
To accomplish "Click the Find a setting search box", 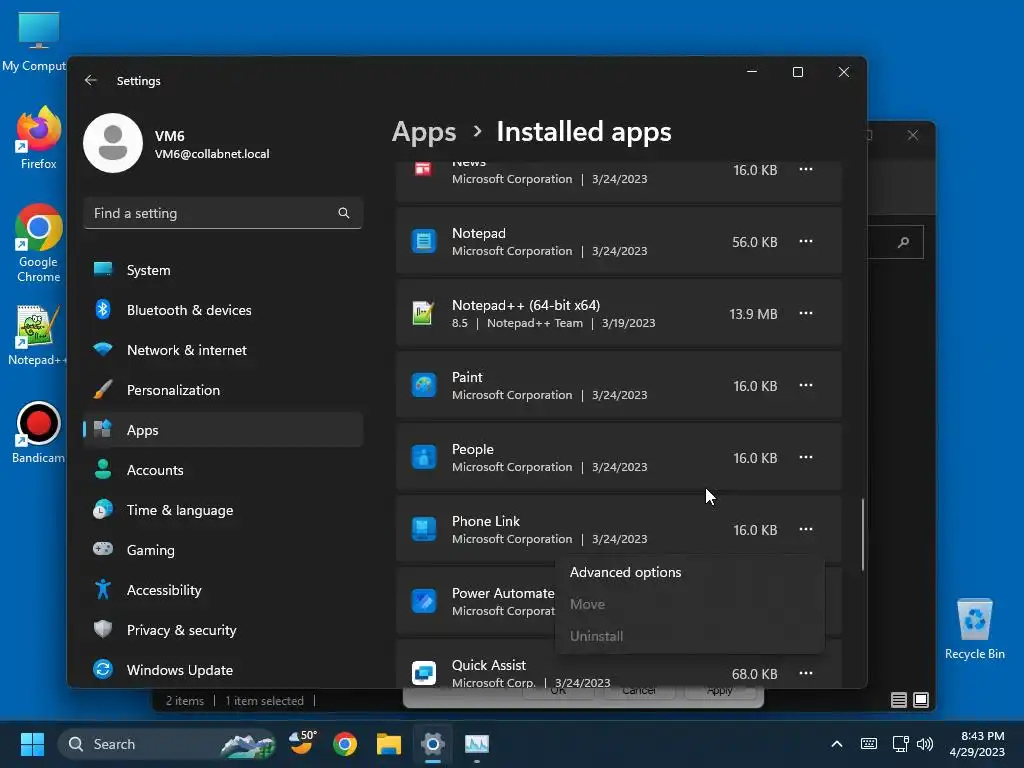I will click(223, 213).
